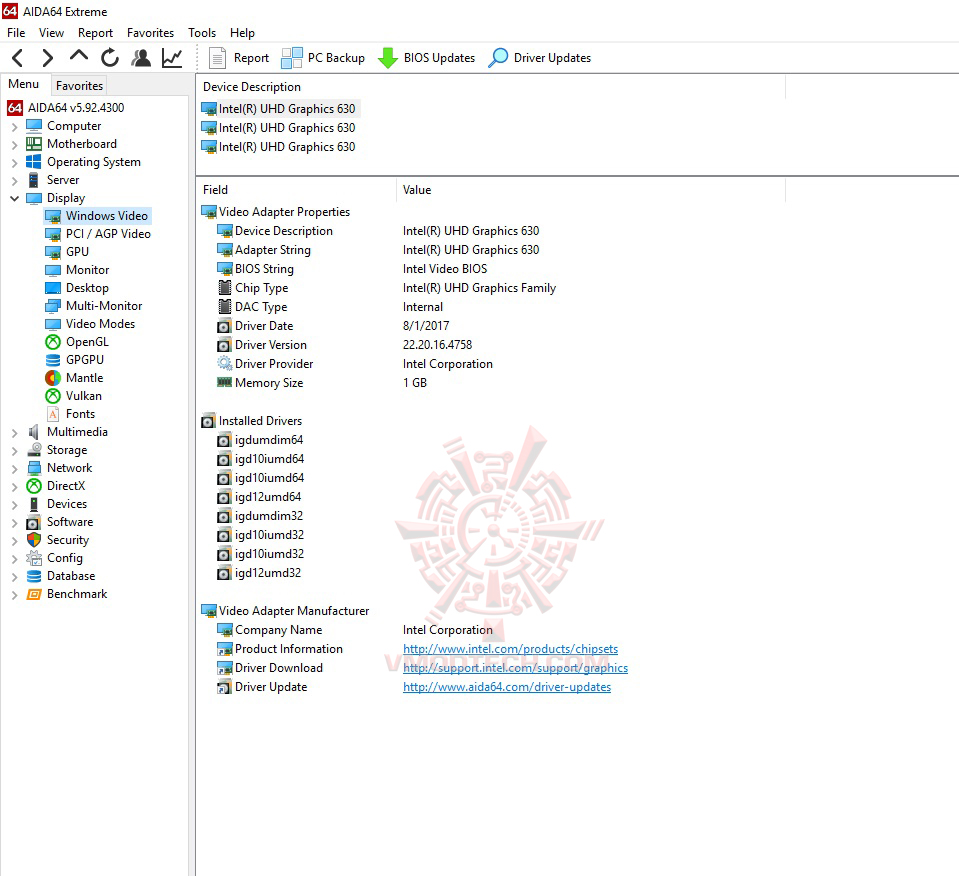This screenshot has width=959, height=876.
Task: Open the GPU page in the Display section
Action: click(68, 252)
